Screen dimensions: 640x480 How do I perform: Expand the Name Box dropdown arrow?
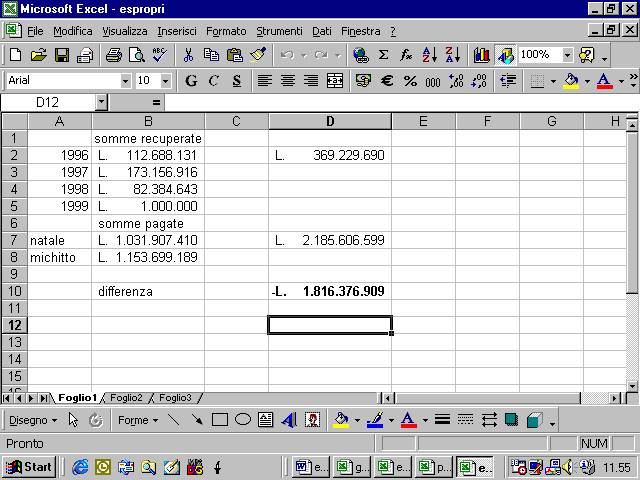tap(101, 102)
